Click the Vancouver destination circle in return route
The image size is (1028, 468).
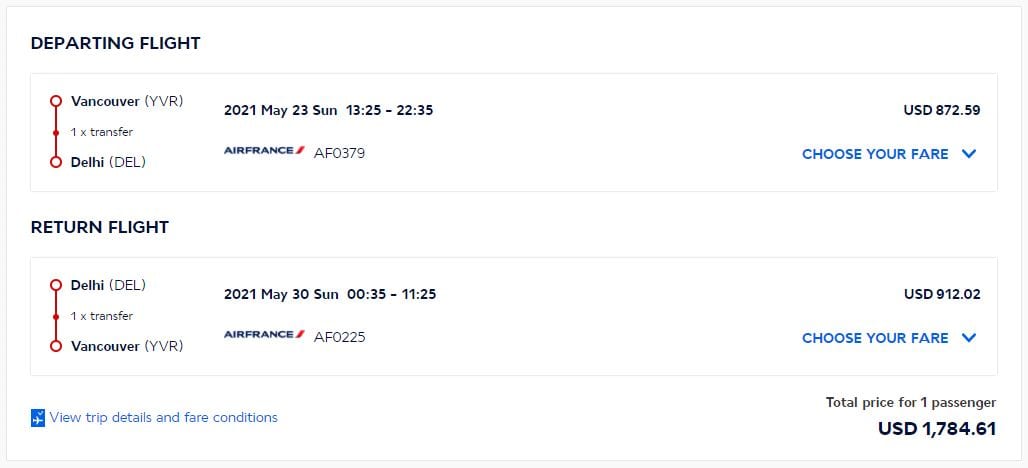(56, 346)
